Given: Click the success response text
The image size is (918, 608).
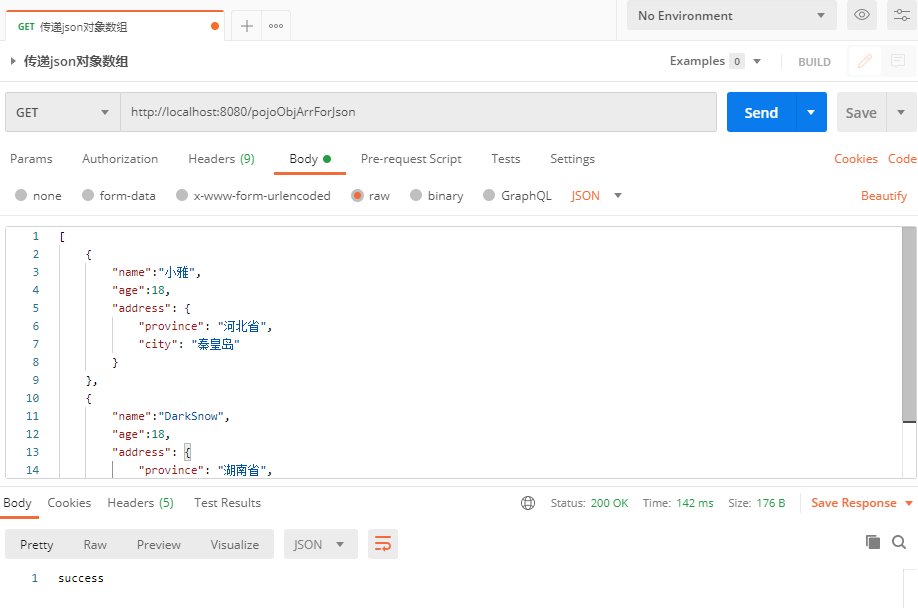Looking at the screenshot, I should (81, 578).
